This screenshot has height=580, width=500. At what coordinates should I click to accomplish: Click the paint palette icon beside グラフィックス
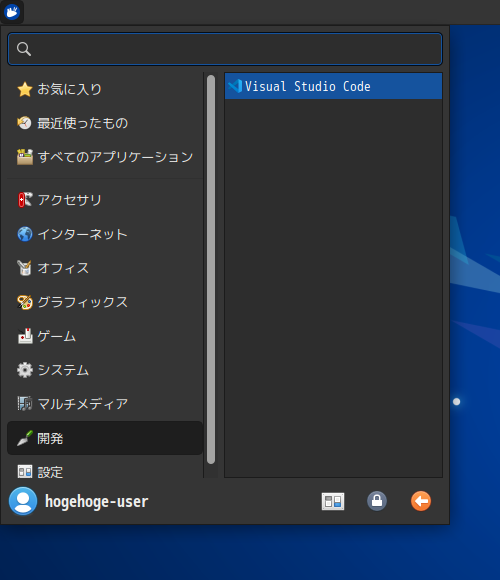25,302
